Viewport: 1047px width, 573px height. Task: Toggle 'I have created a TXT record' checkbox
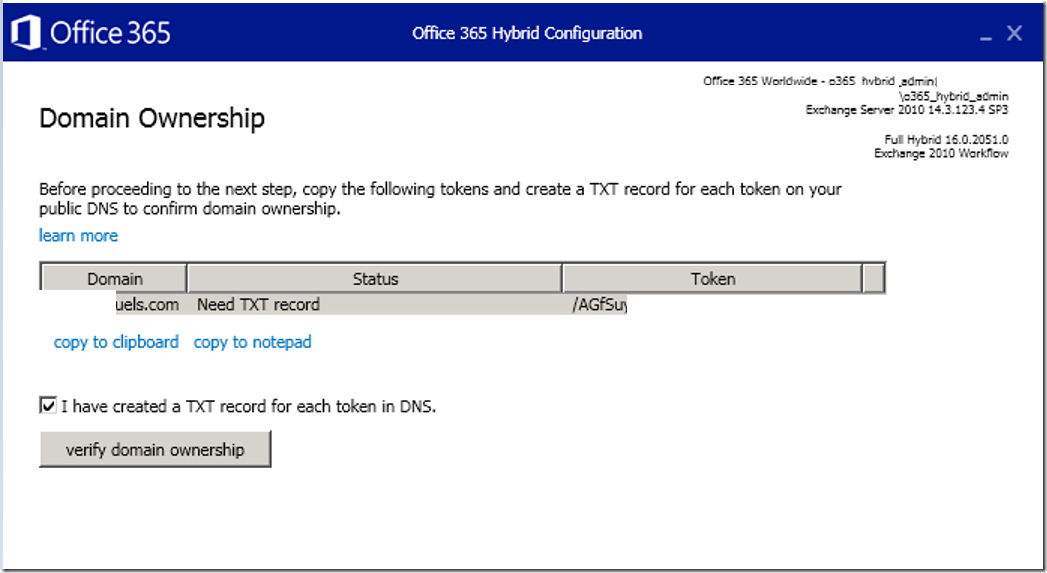[x=48, y=405]
